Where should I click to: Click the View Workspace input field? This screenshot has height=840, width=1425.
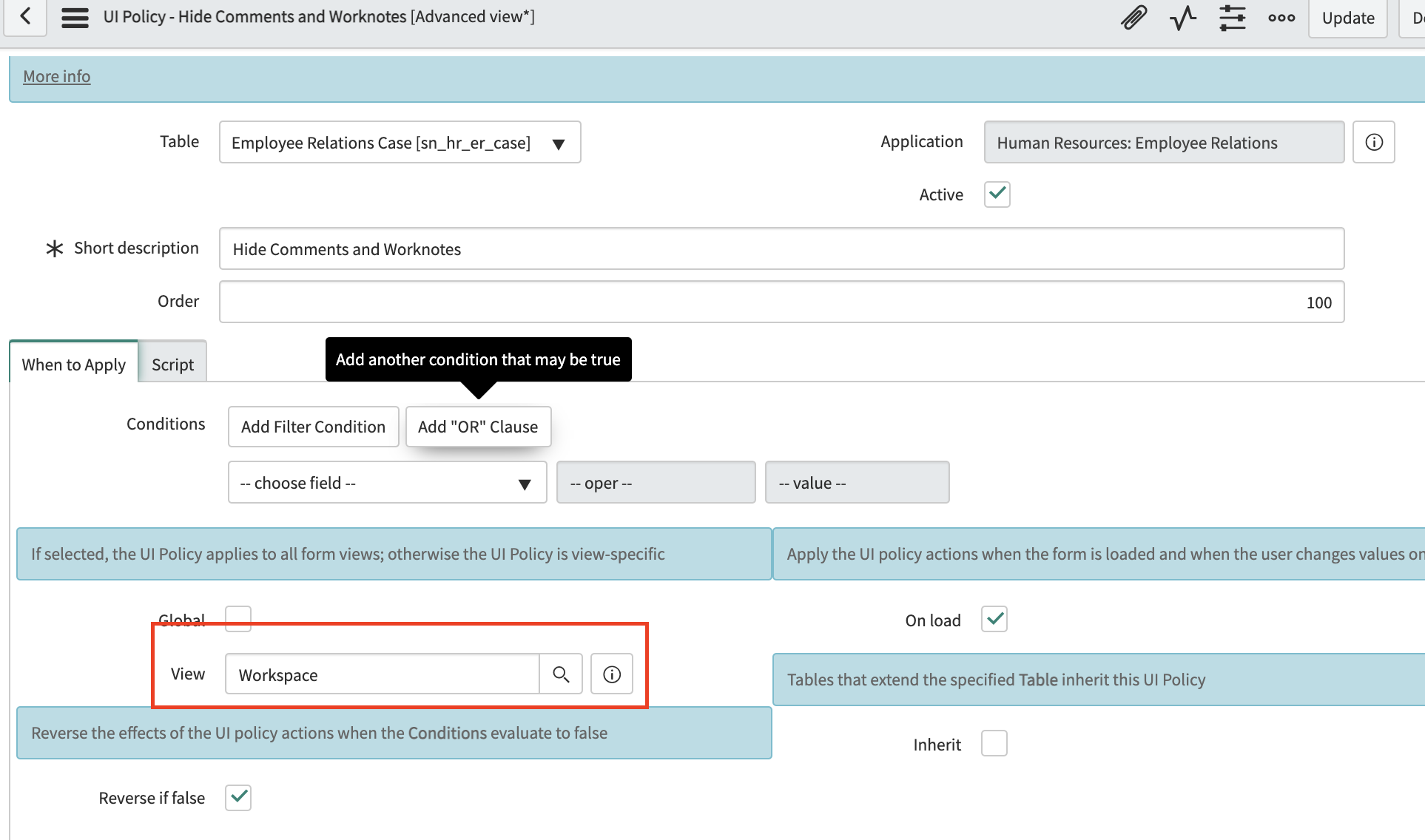click(383, 674)
